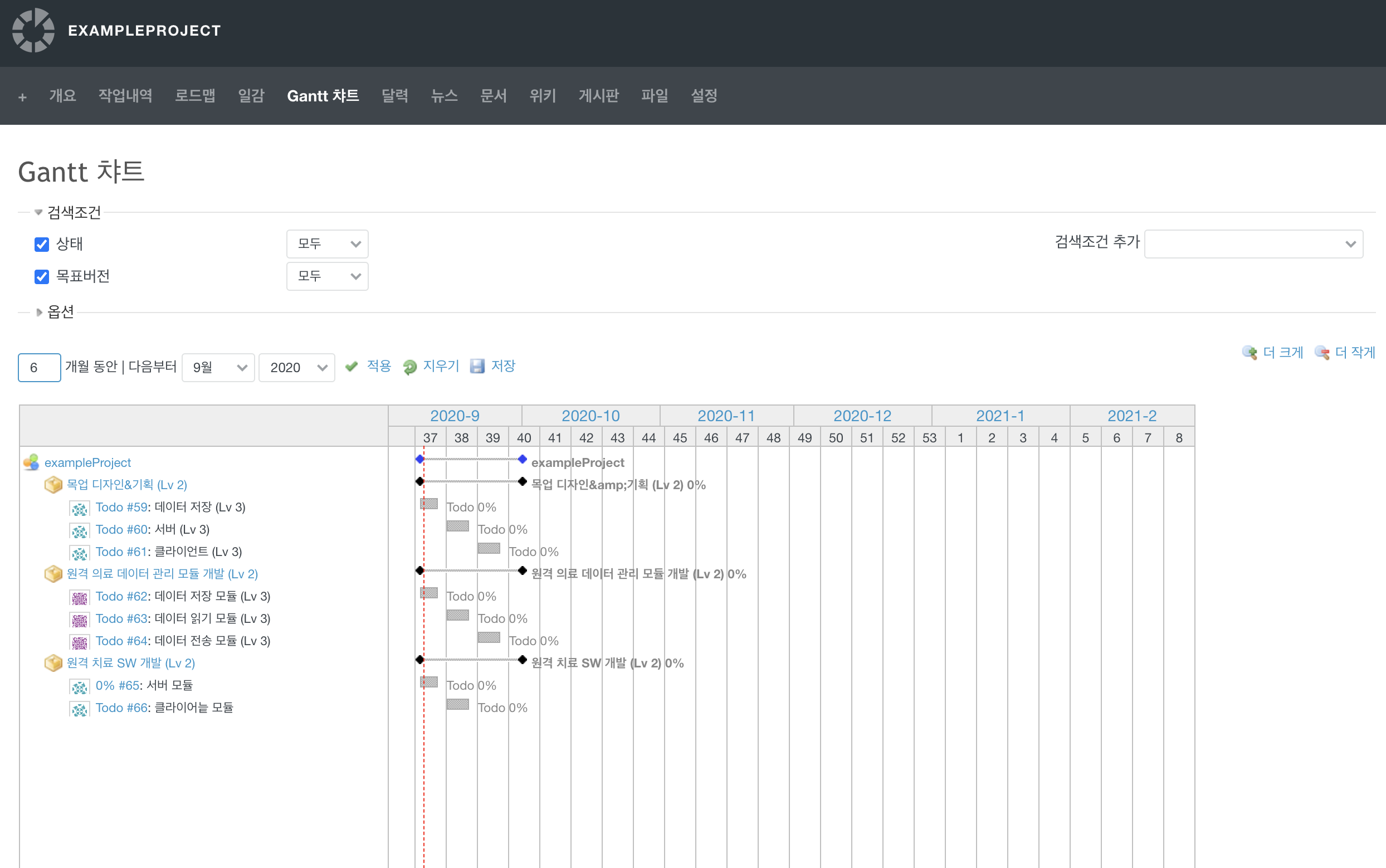
Task: Click the floppy disk save icon
Action: 477,366
